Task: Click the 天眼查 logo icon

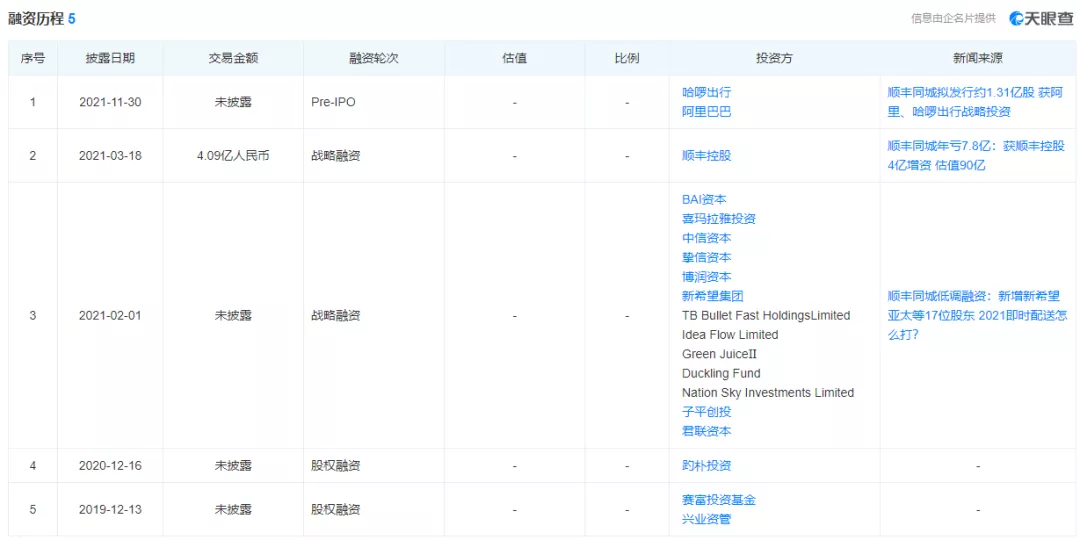Action: pos(1017,19)
